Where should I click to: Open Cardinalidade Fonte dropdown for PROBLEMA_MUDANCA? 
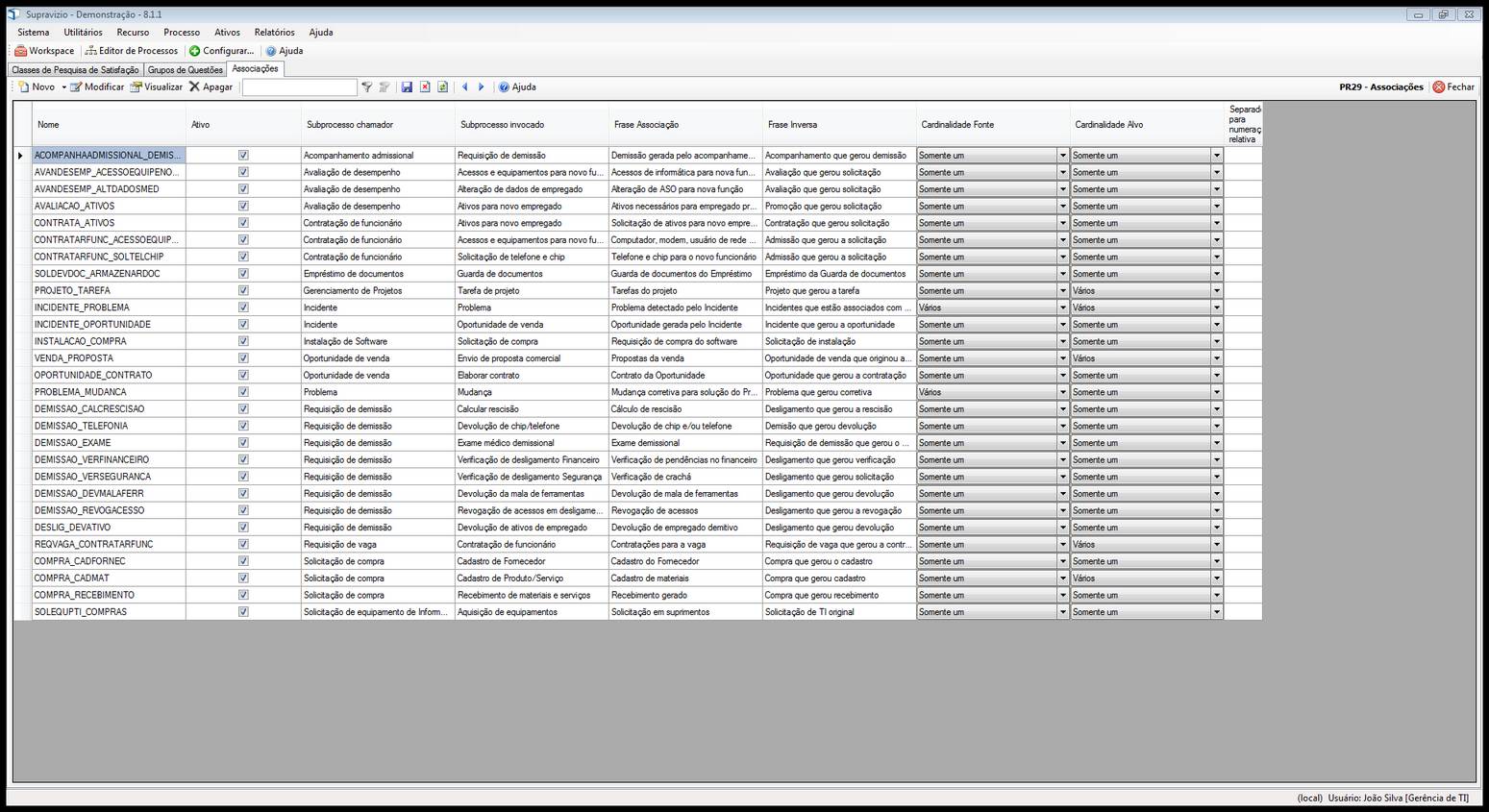click(x=1062, y=392)
